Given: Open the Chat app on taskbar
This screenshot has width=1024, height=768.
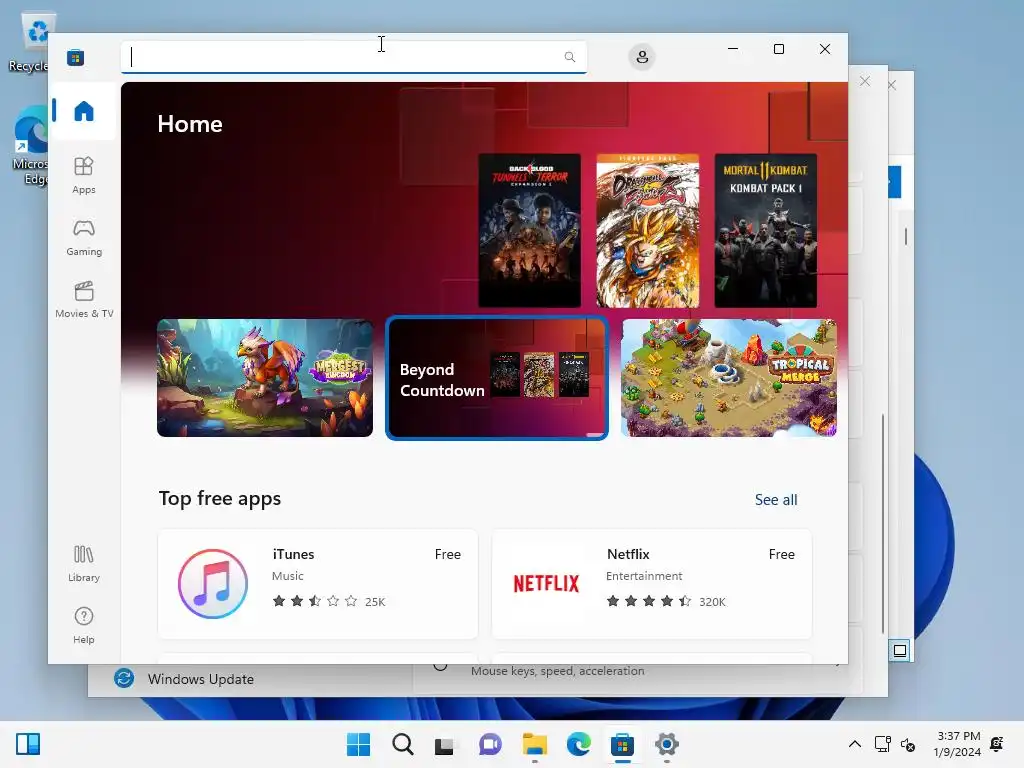Looking at the screenshot, I should 490,744.
